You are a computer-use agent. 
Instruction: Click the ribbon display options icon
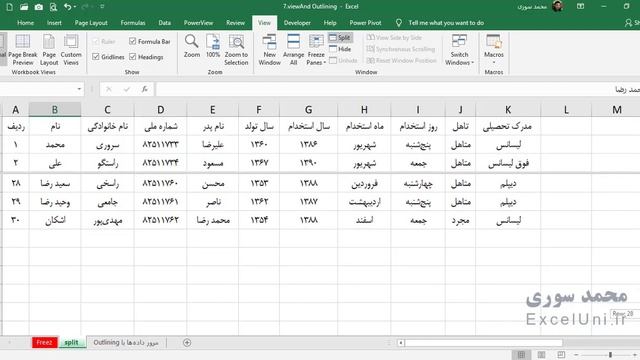(580, 7)
